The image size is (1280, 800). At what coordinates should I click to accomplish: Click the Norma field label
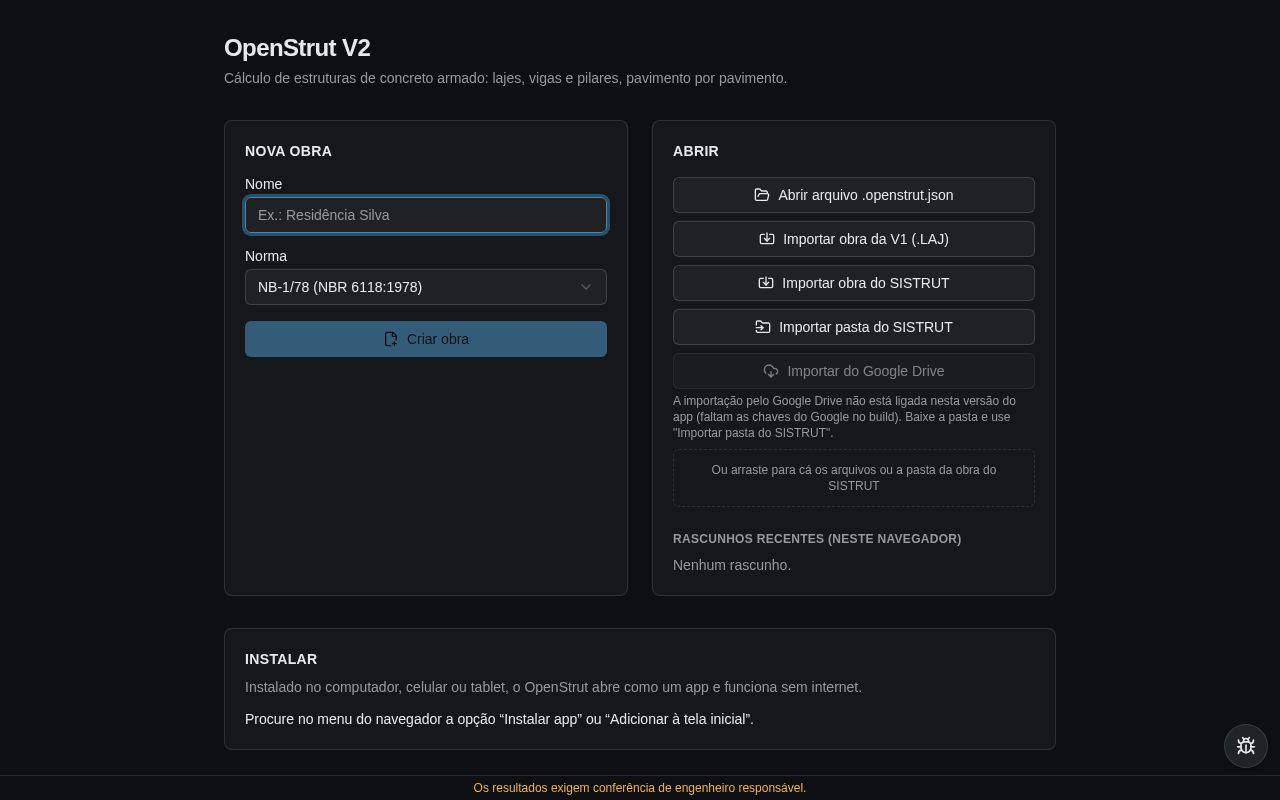coord(266,256)
